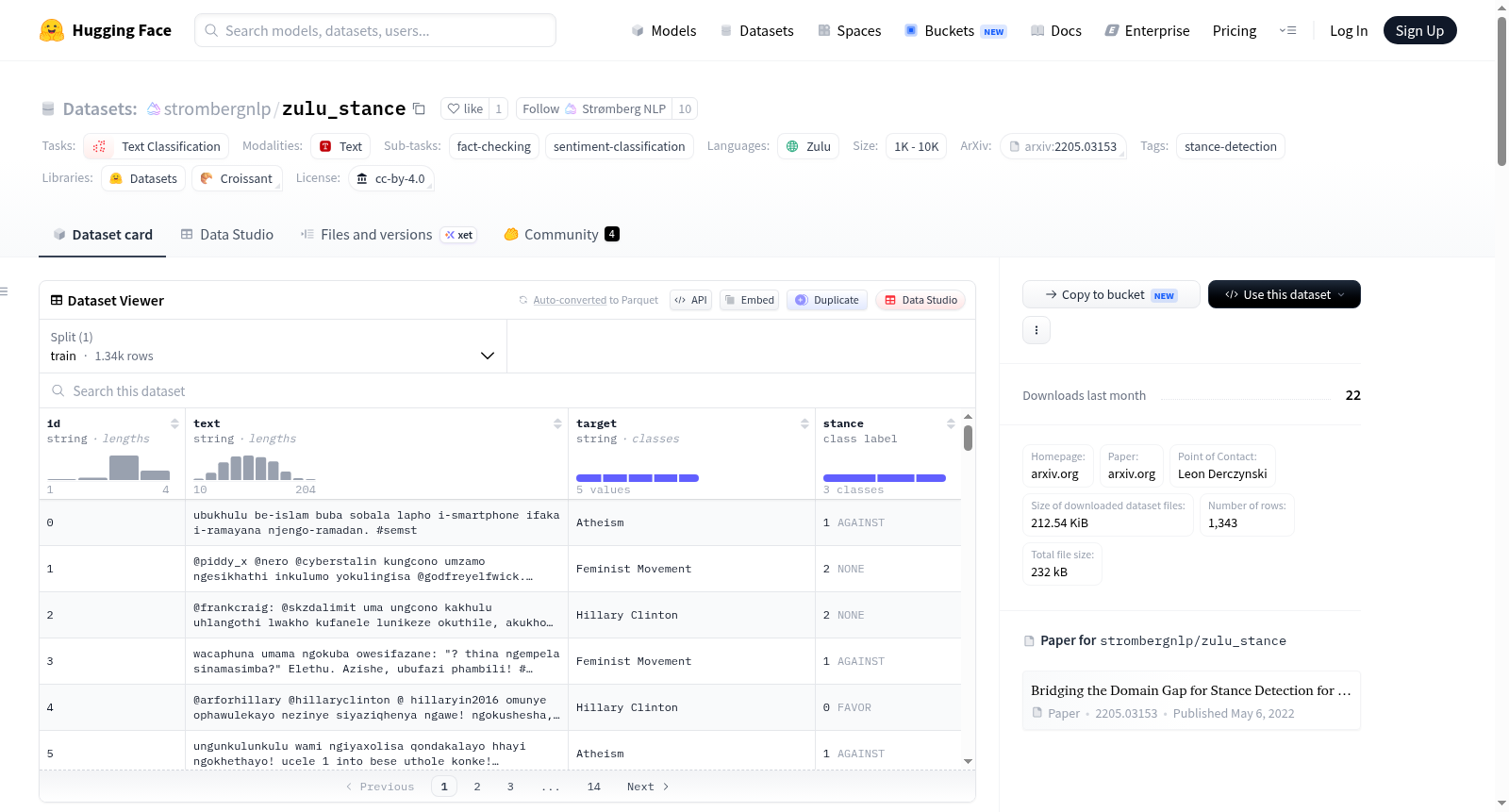
Task: Sort by the text column arrows
Action: [x=557, y=423]
